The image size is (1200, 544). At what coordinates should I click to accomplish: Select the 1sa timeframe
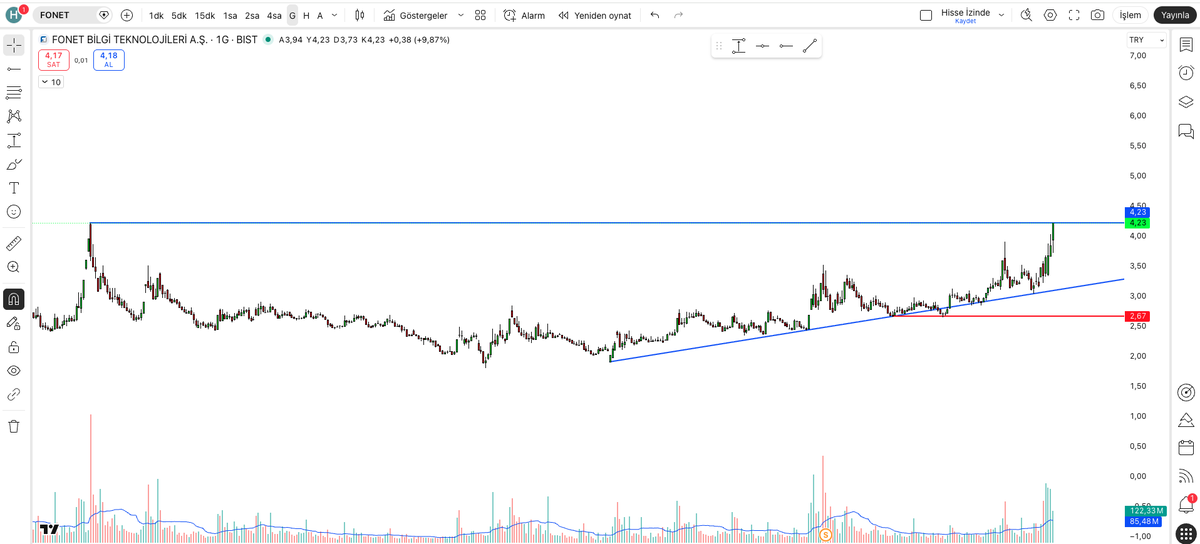point(230,15)
